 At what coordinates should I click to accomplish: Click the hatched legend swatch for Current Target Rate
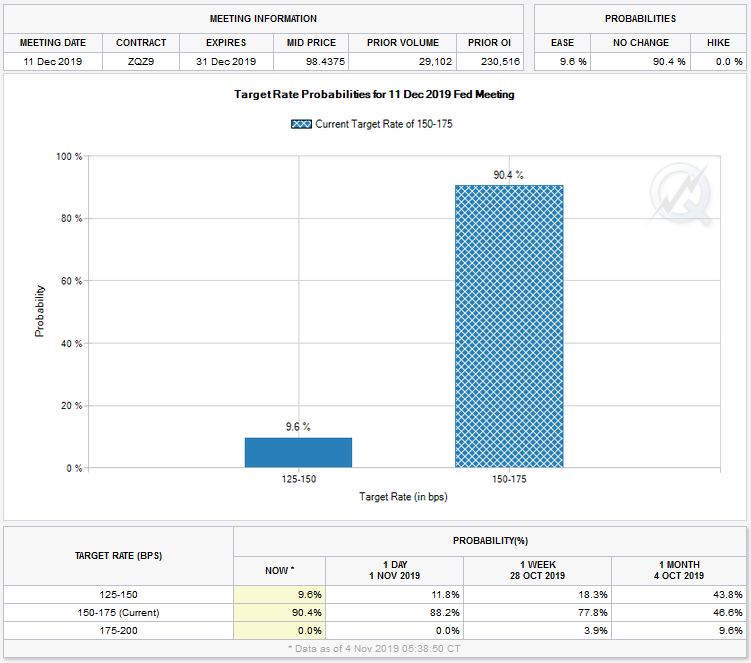301,124
